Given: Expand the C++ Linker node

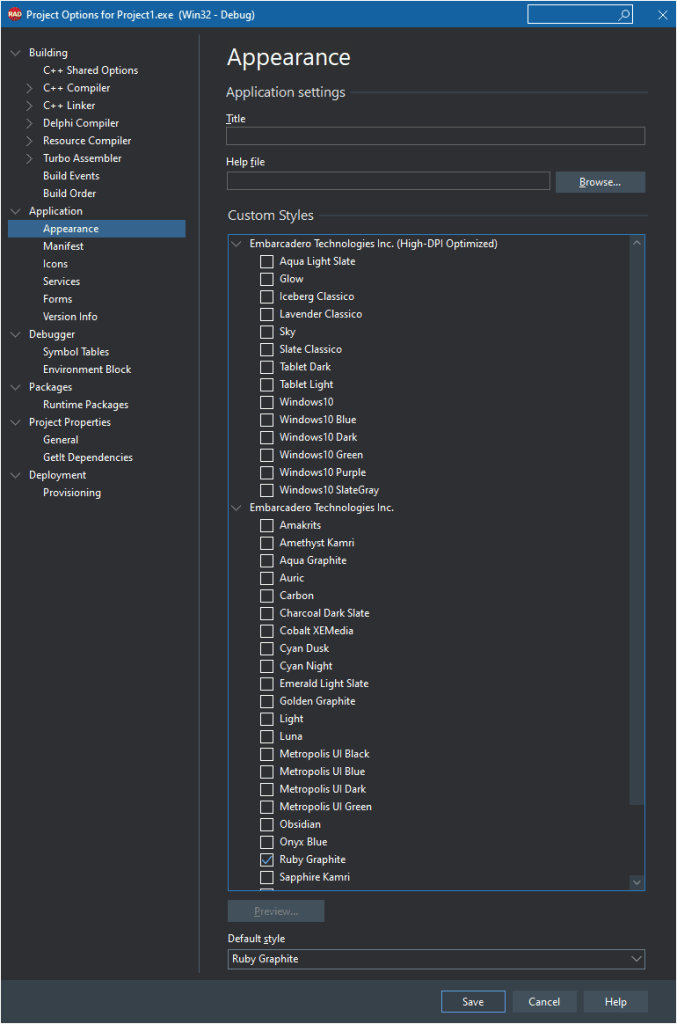Looking at the screenshot, I should click(29, 105).
